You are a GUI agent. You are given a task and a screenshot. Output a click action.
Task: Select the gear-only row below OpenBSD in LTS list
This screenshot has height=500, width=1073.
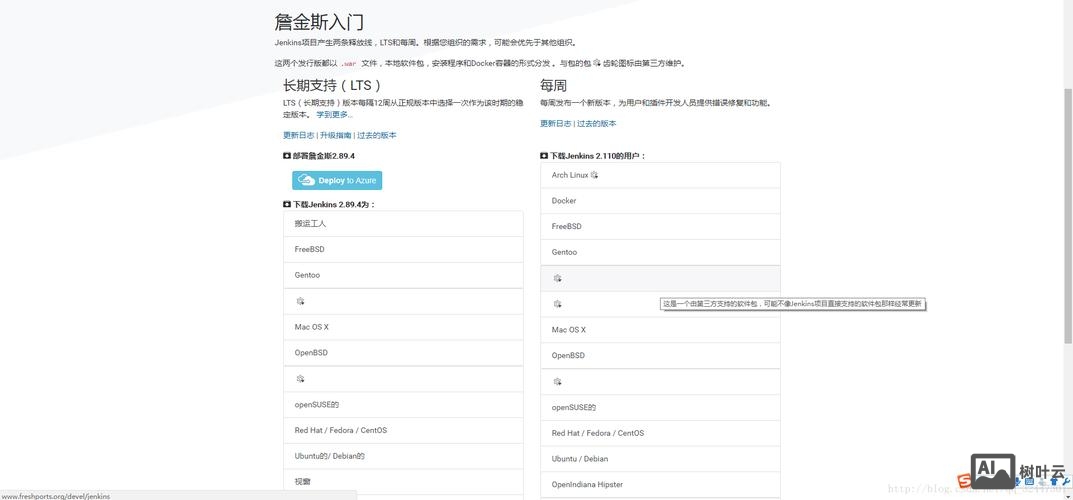click(x=403, y=379)
